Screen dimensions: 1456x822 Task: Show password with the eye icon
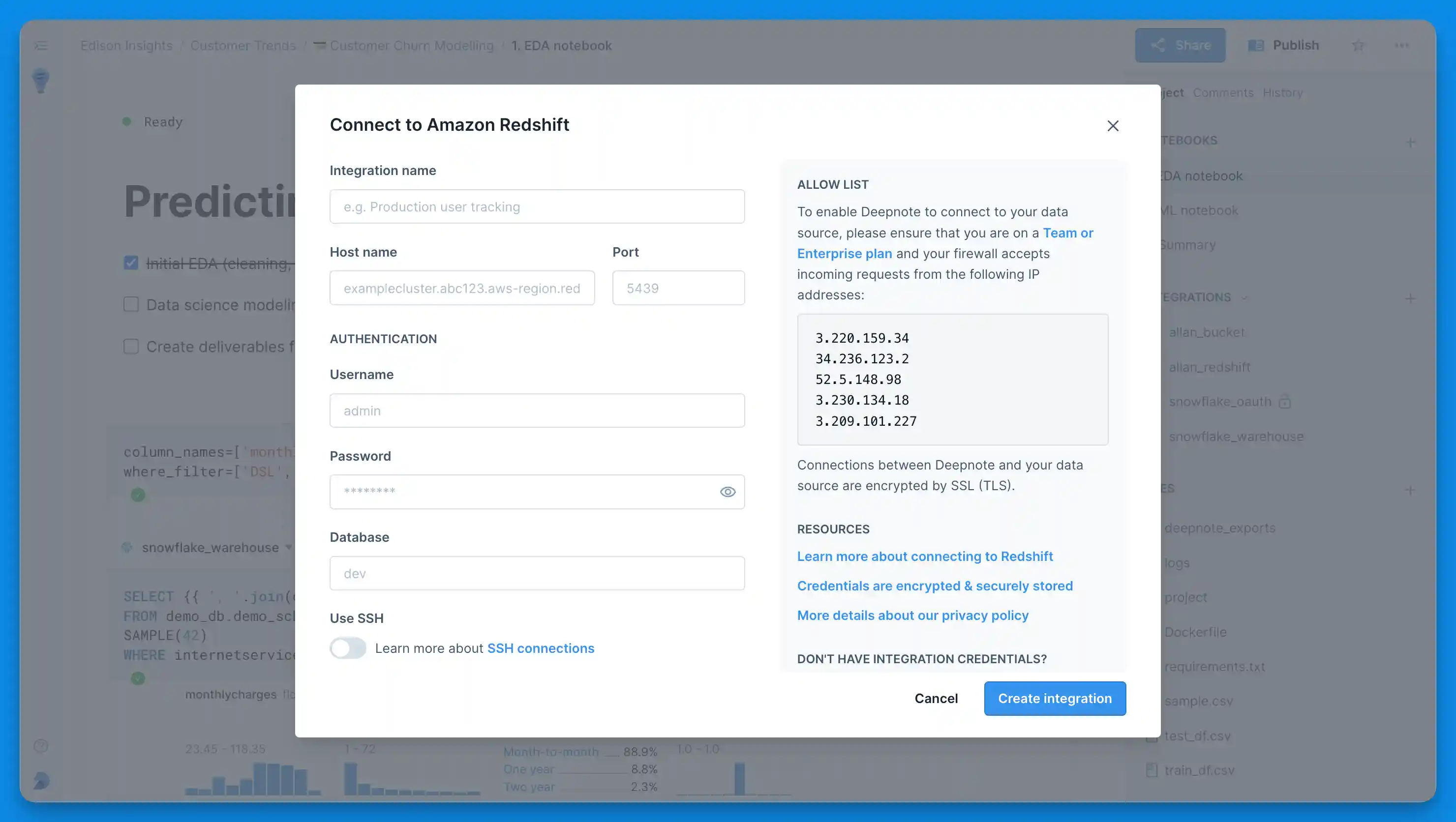coord(728,492)
